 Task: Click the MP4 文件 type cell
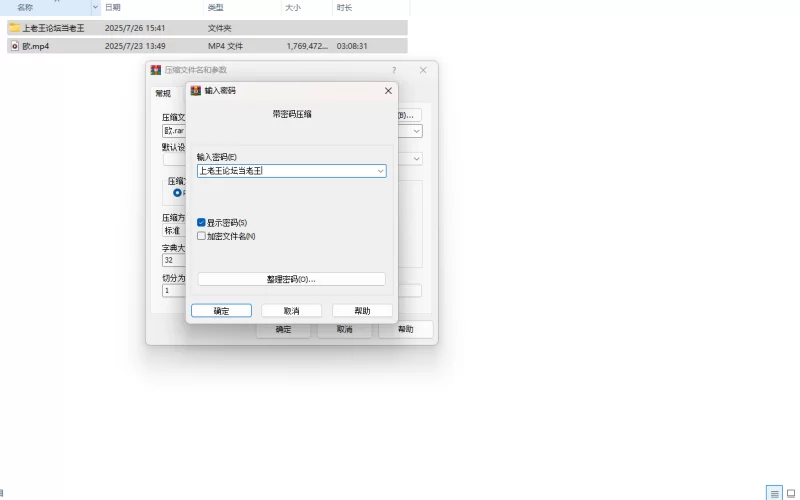click(x=225, y=46)
